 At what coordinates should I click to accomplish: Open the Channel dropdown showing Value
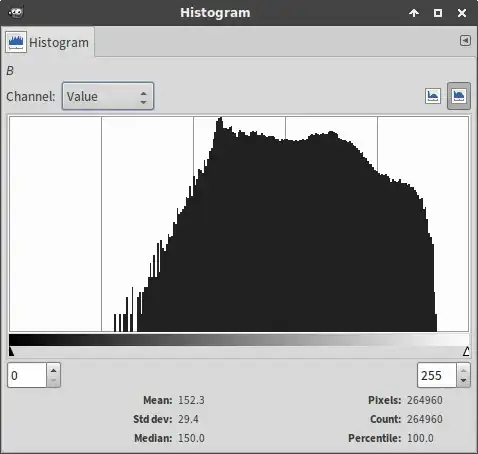click(108, 96)
